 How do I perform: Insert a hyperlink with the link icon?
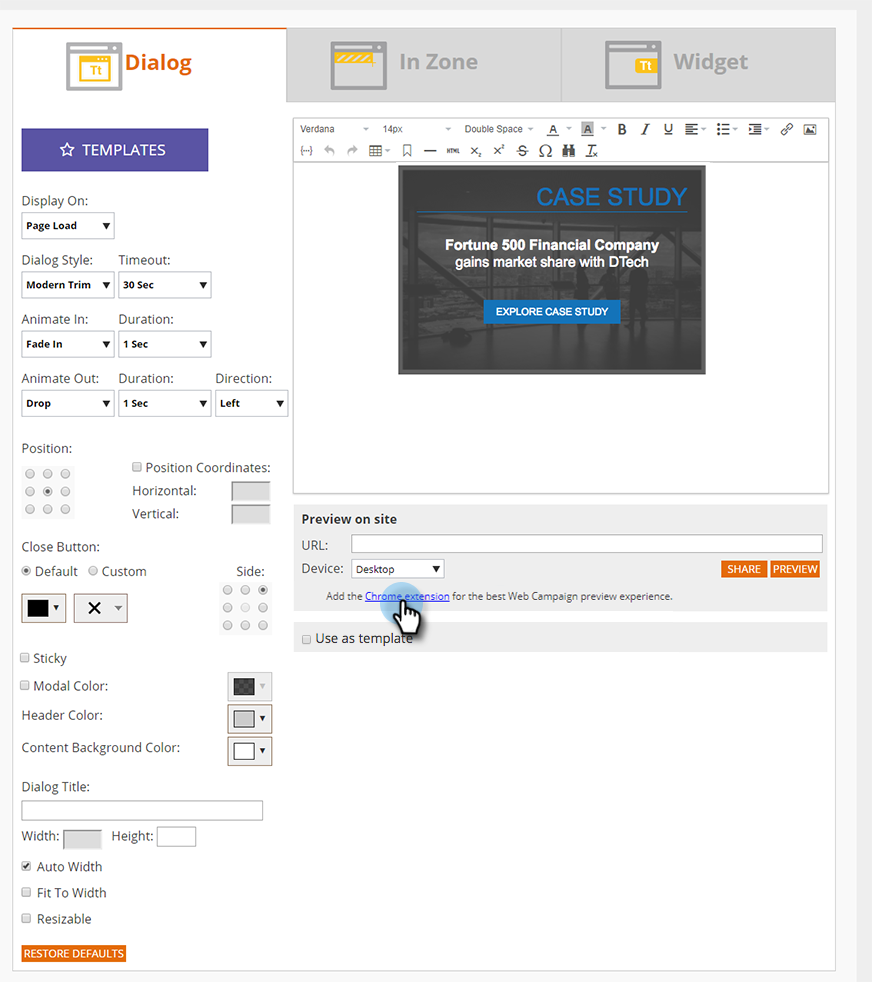pos(787,129)
